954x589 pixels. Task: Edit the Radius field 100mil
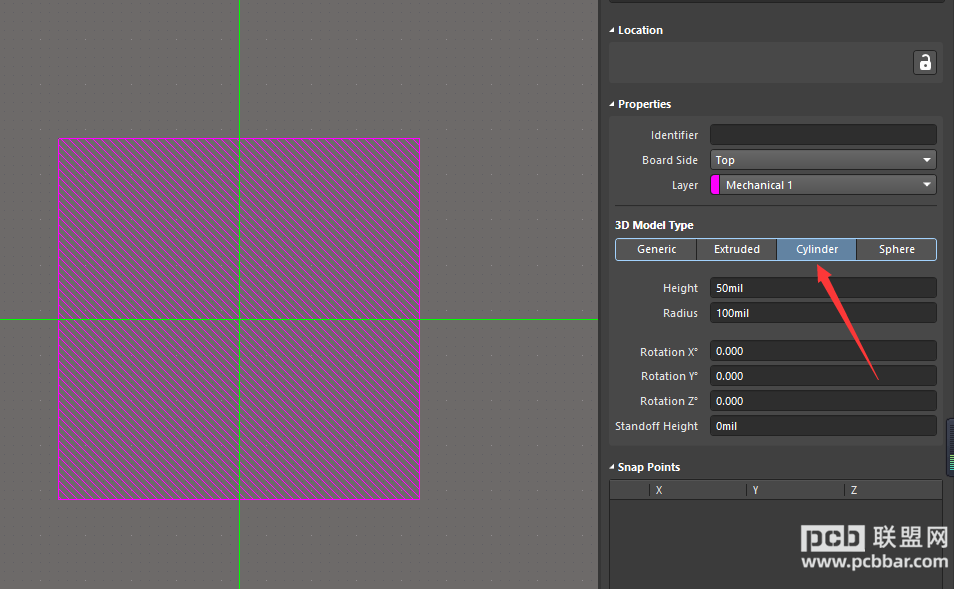823,313
